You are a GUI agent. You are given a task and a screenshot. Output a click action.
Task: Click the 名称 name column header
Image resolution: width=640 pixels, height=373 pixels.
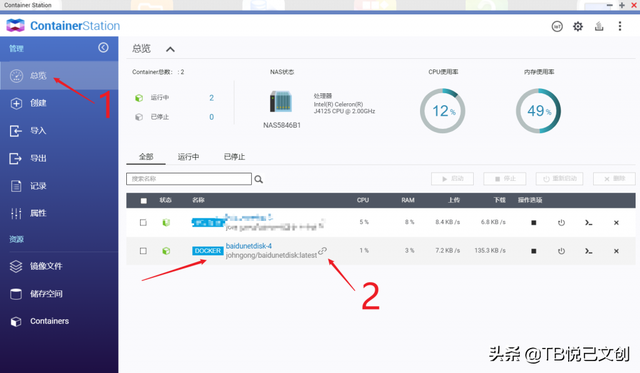198,200
